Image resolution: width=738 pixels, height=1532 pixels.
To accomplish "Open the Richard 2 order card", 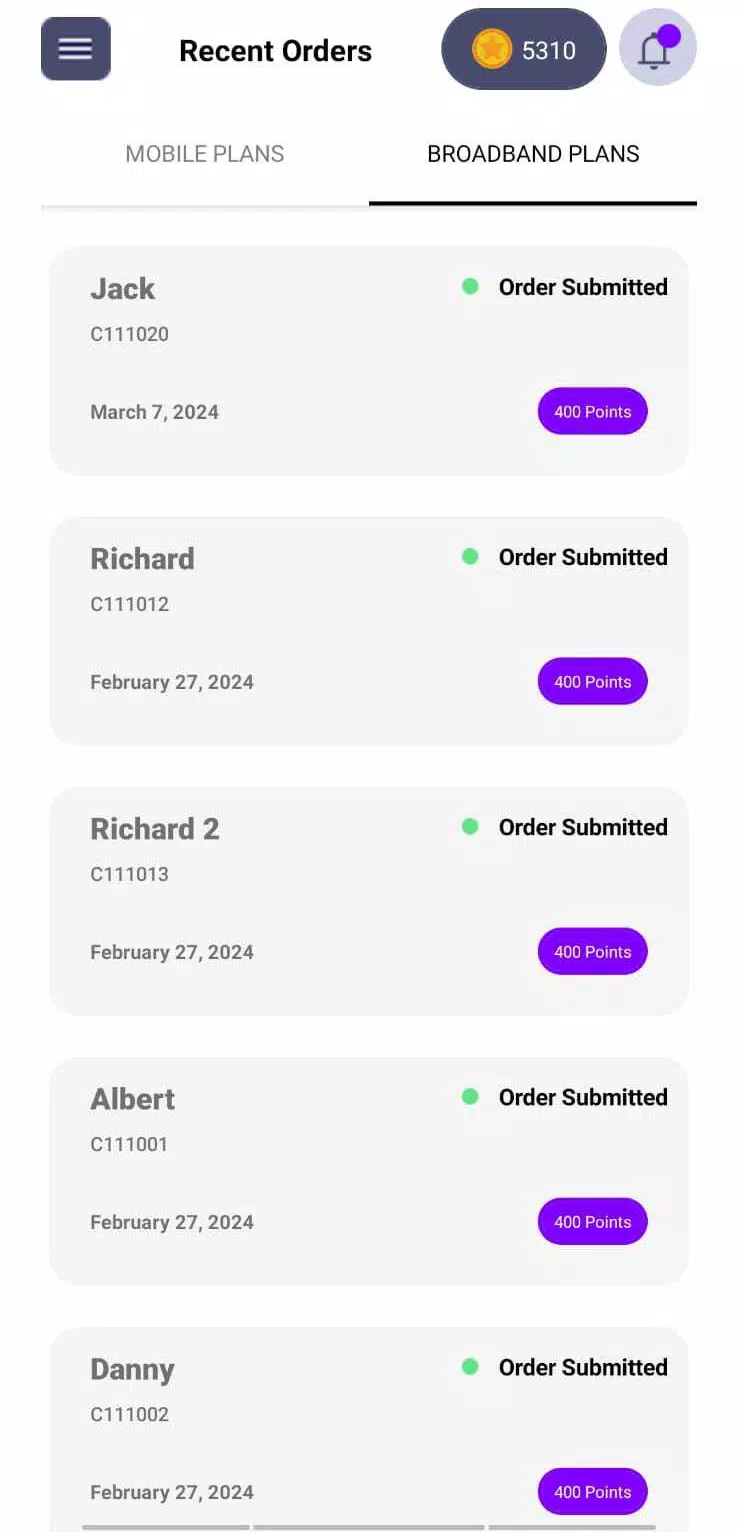I will click(300, 900).
